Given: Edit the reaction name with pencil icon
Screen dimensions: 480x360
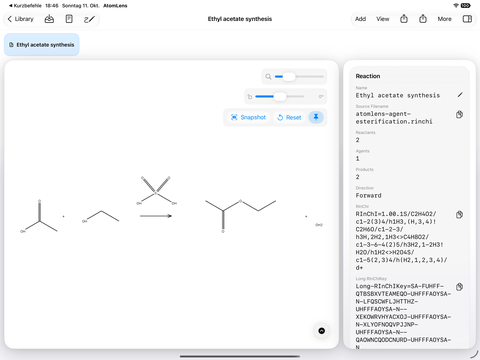Looking at the screenshot, I should [460, 95].
